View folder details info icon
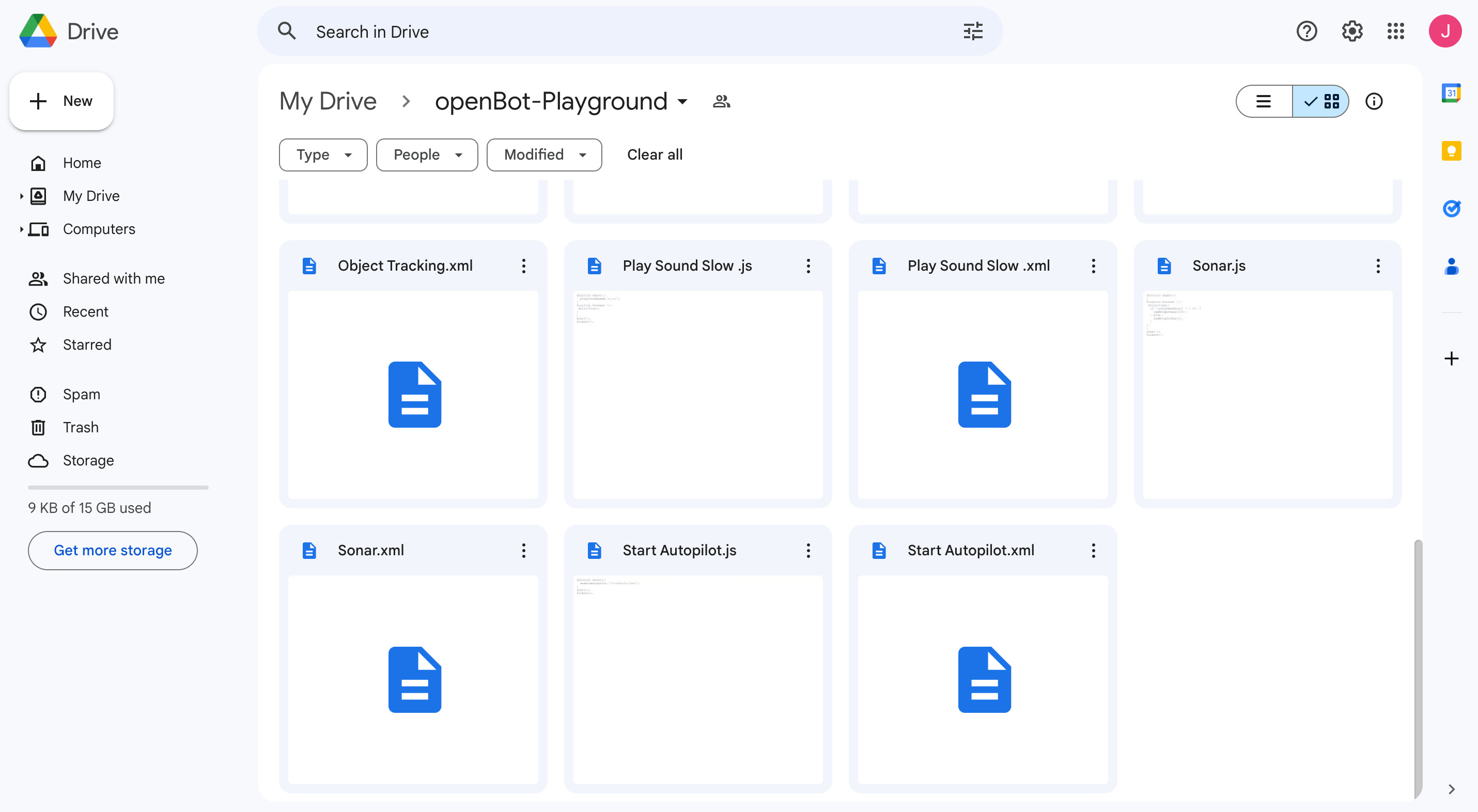Image resolution: width=1478 pixels, height=812 pixels. coord(1374,102)
